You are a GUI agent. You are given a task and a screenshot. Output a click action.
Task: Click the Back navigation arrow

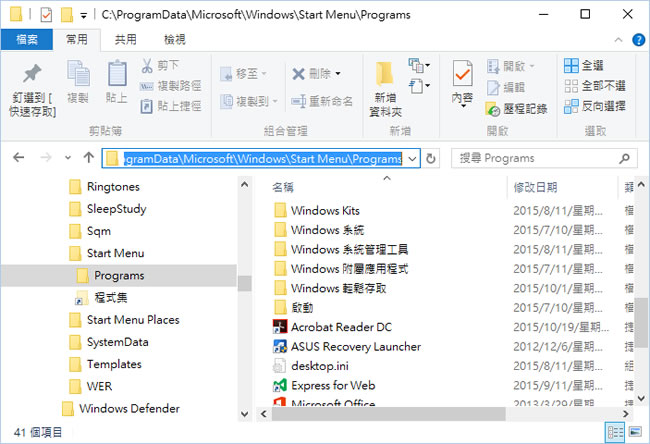pos(19,158)
